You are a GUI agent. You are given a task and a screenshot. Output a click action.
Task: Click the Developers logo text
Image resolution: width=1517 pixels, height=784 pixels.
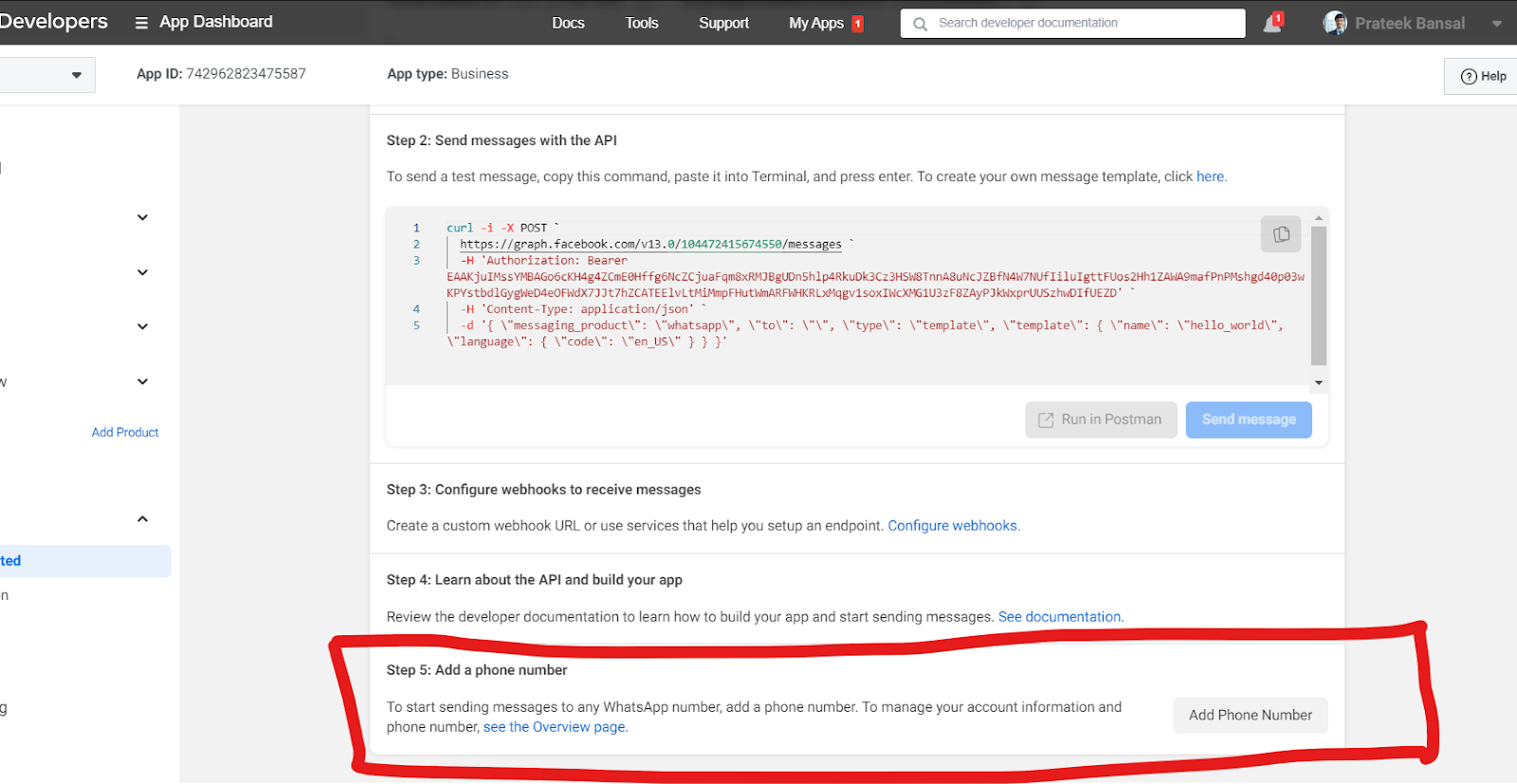tap(54, 21)
